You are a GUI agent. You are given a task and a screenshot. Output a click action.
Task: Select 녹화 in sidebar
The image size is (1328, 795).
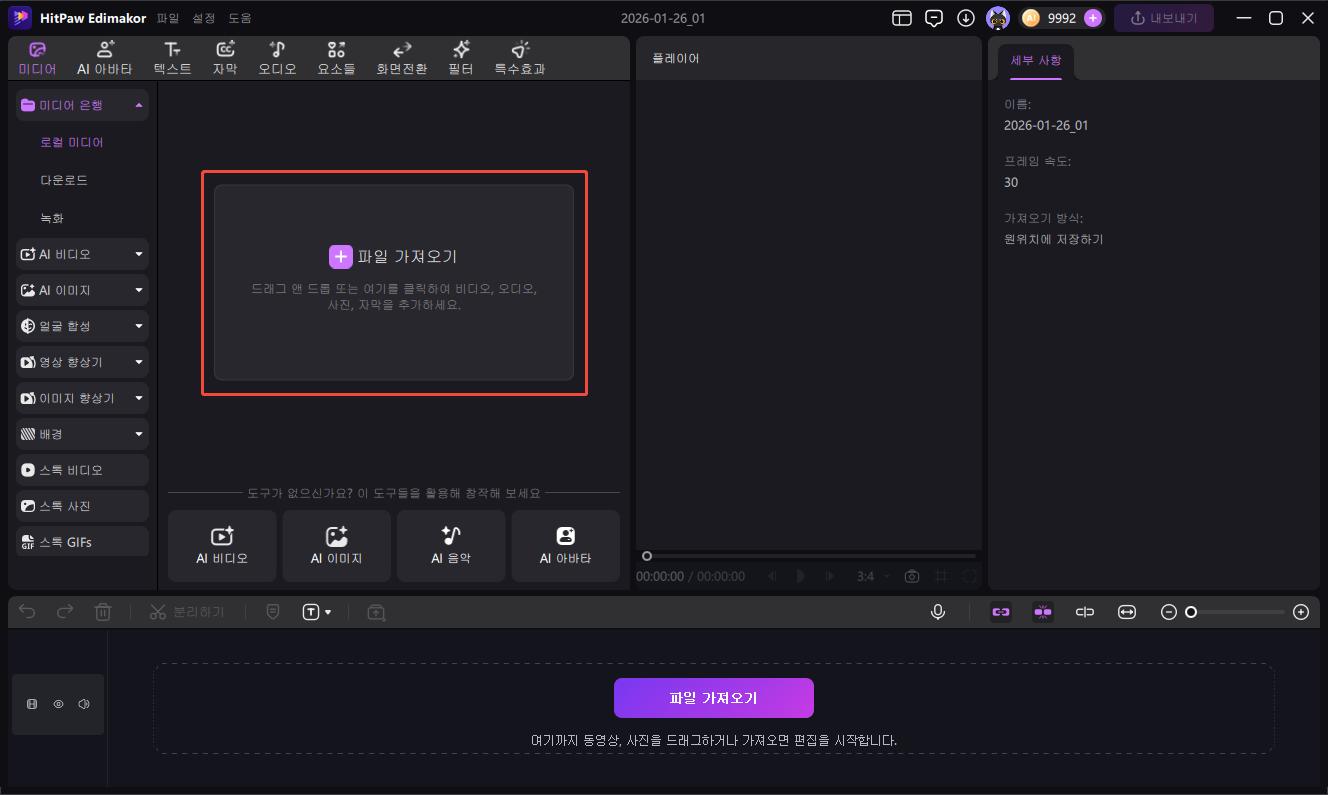pos(52,218)
